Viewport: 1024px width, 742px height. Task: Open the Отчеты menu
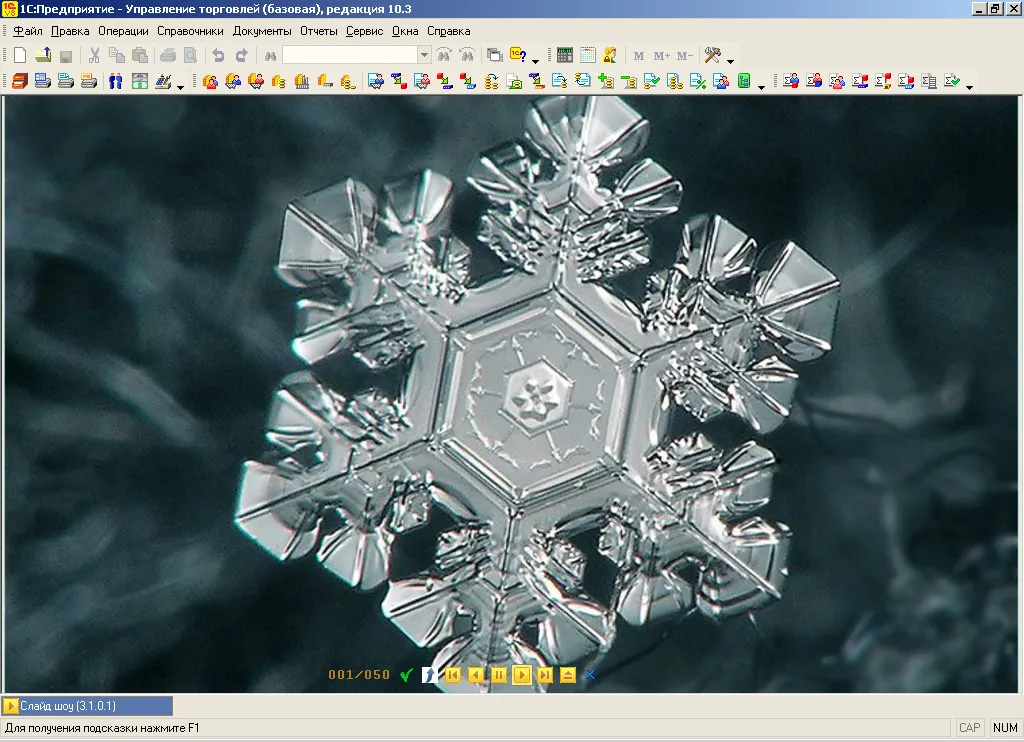click(319, 31)
